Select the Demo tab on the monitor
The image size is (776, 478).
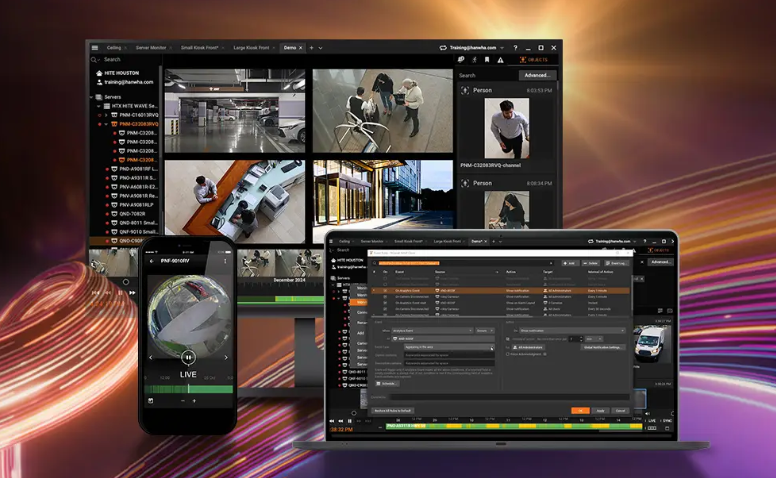290,48
